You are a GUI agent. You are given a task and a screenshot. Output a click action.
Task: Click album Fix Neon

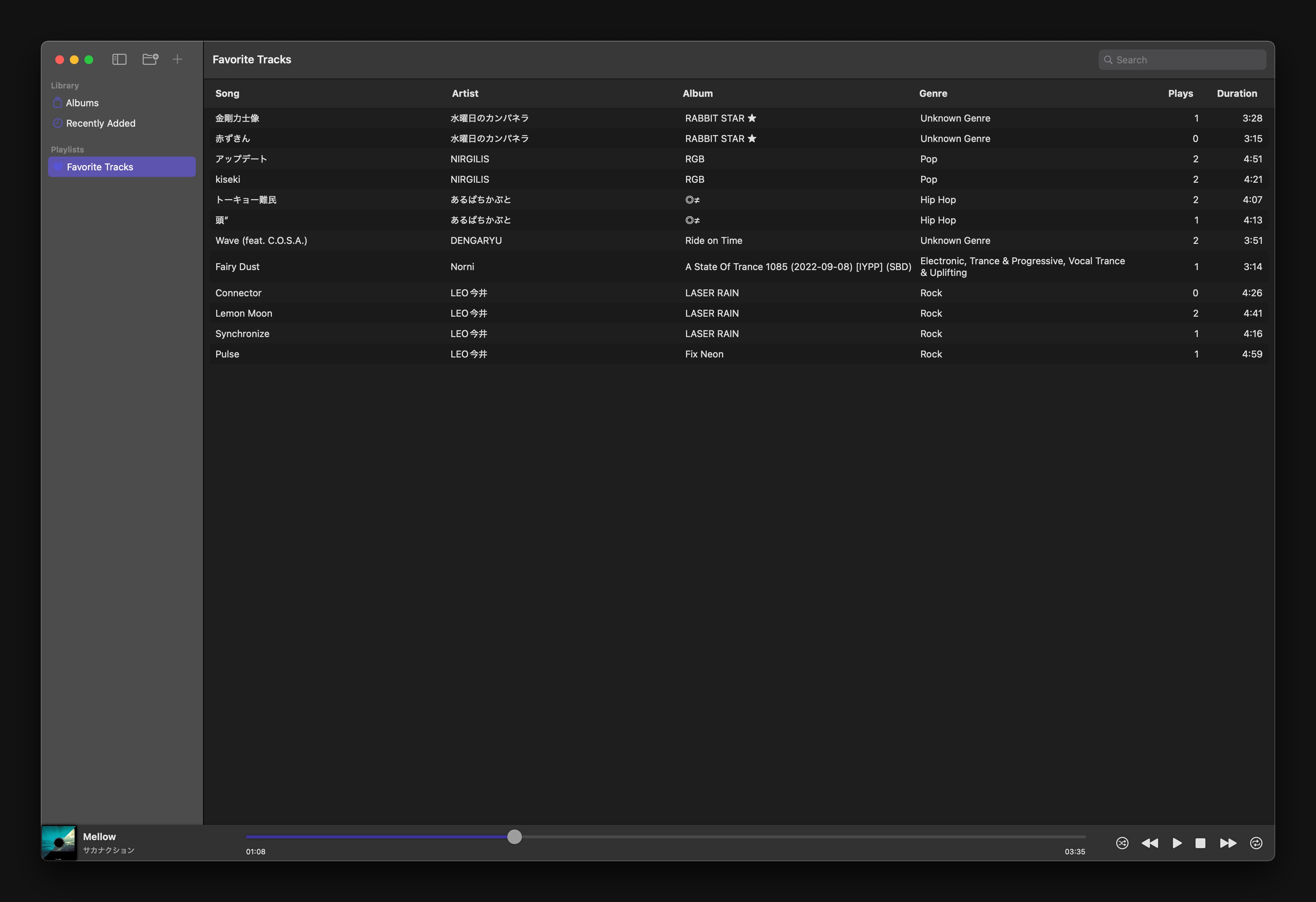pyautogui.click(x=704, y=354)
